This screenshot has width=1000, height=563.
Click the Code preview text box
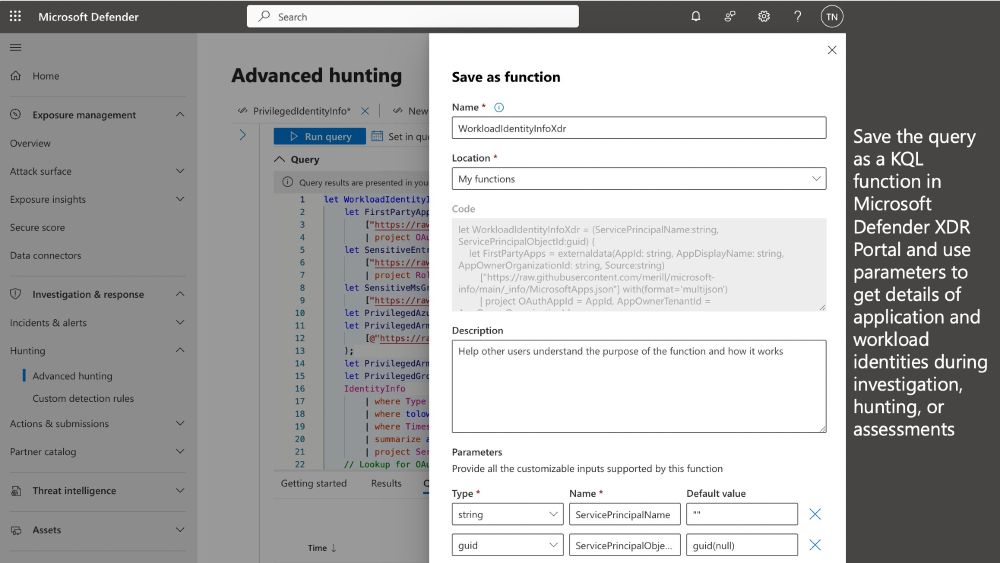pyautogui.click(x=639, y=265)
